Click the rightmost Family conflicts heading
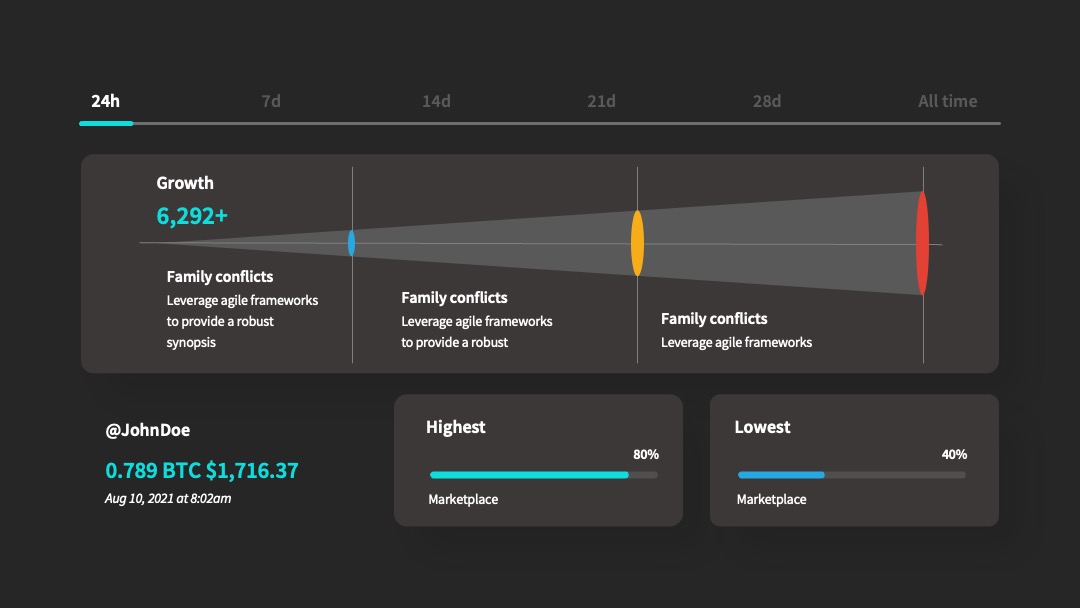Screen dimensions: 1080x608 [714, 319]
